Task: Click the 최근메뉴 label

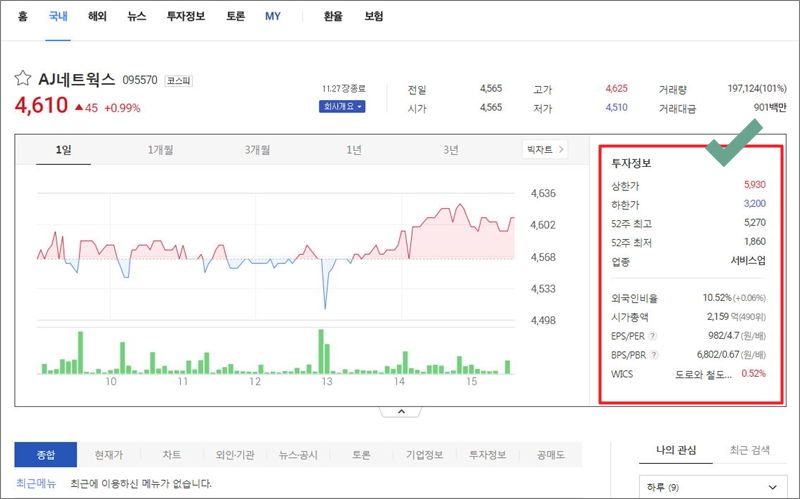Action: coord(35,483)
